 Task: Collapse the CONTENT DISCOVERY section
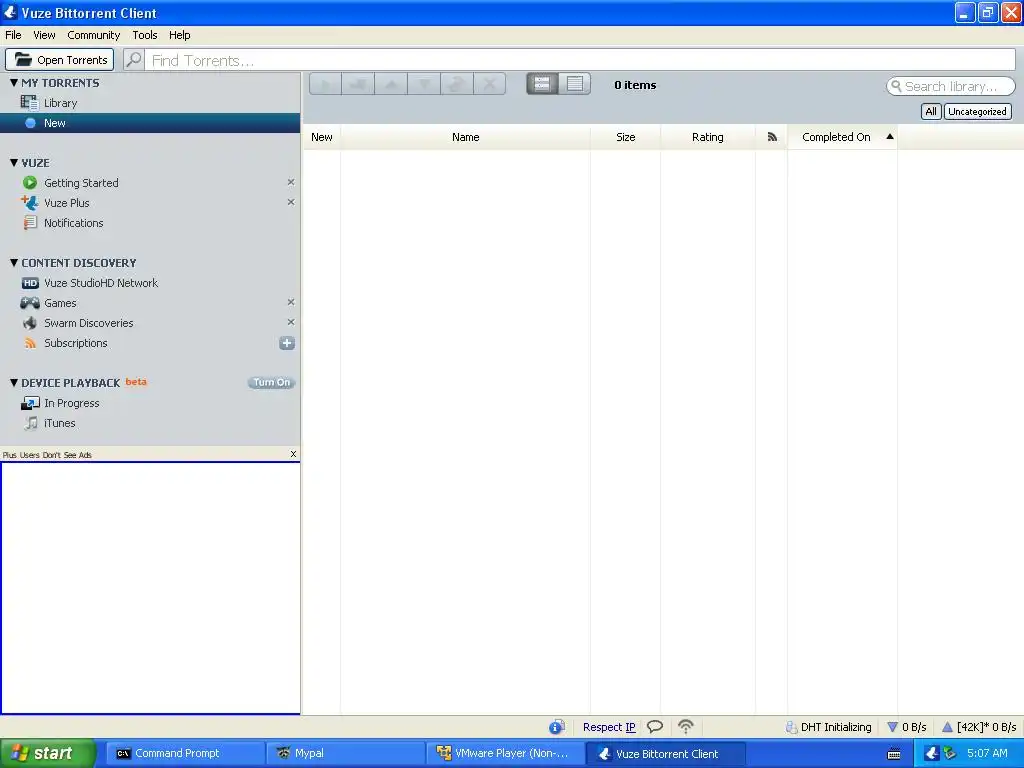(14, 263)
